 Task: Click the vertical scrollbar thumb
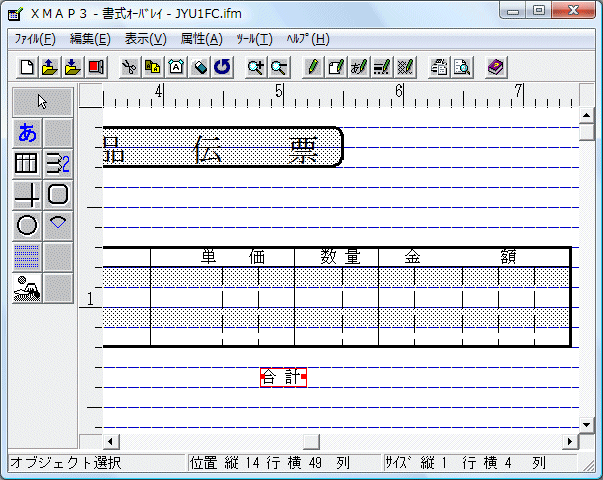click(586, 132)
